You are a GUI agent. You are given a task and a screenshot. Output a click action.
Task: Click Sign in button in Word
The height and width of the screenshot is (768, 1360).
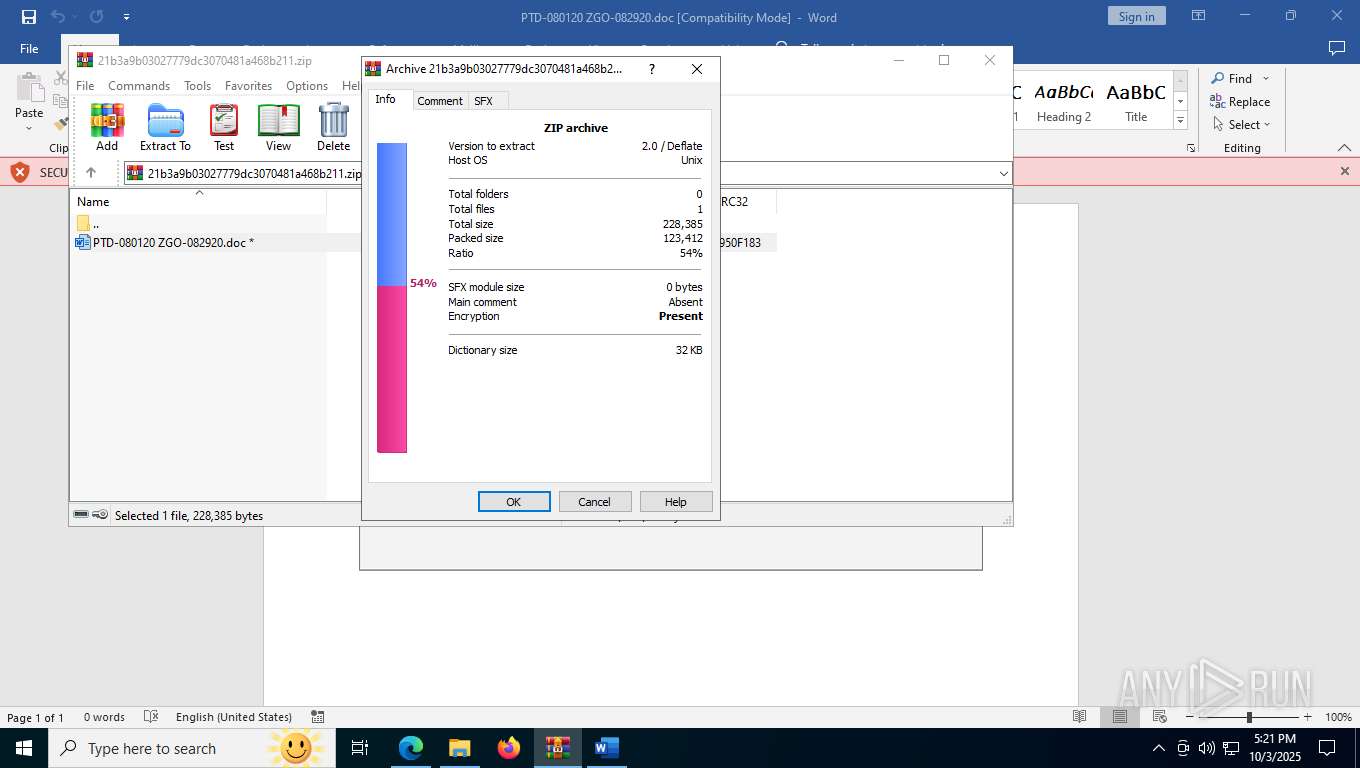tap(1136, 16)
